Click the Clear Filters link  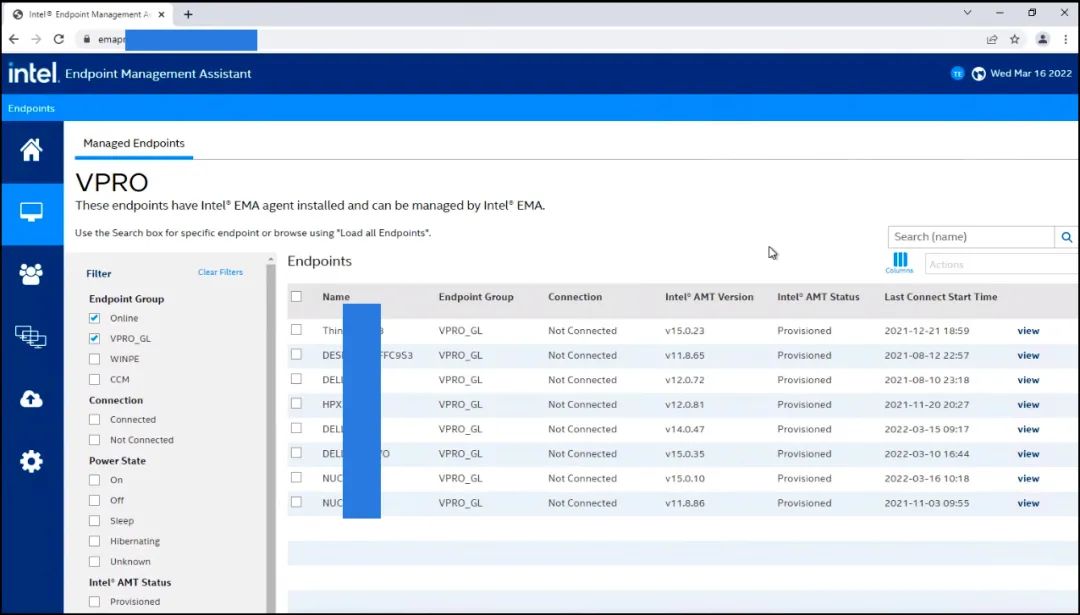220,272
